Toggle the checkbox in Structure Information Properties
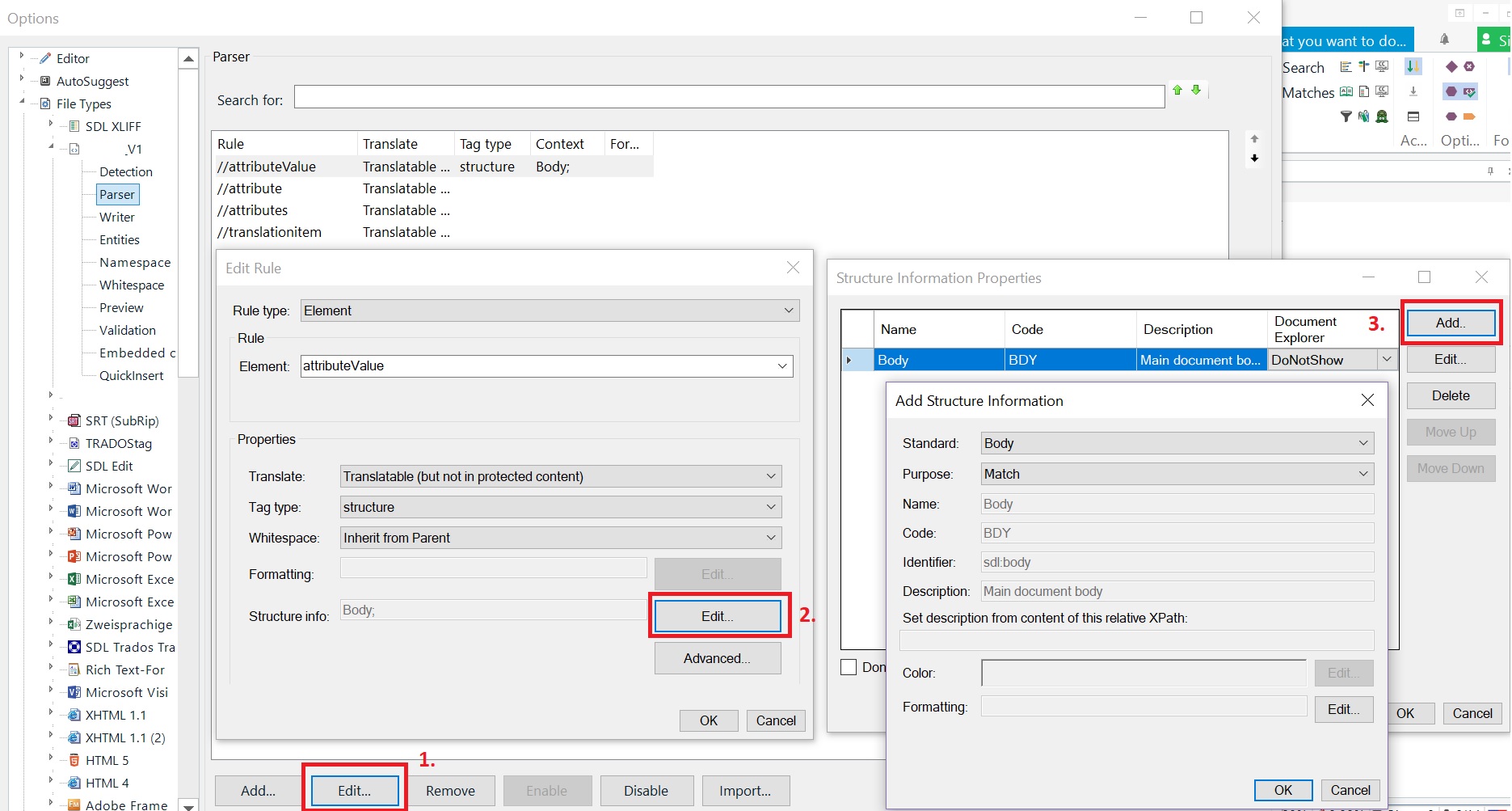 tap(848, 666)
